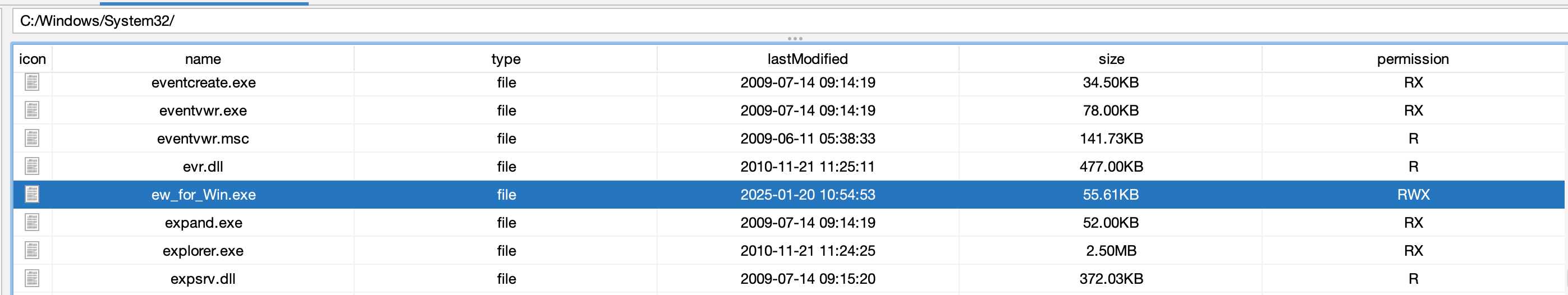The width and height of the screenshot is (1568, 295).
Task: Click the expsrv.dll file icon
Action: coord(31,278)
